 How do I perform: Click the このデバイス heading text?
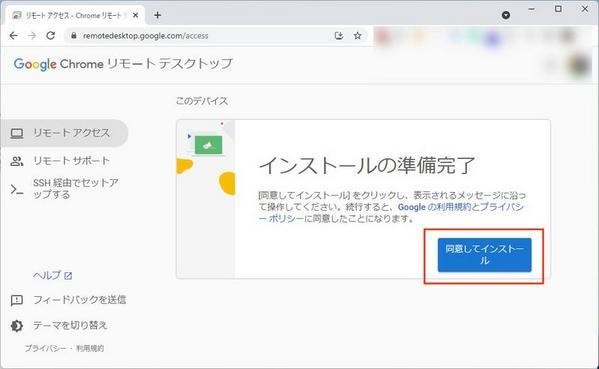[x=202, y=101]
